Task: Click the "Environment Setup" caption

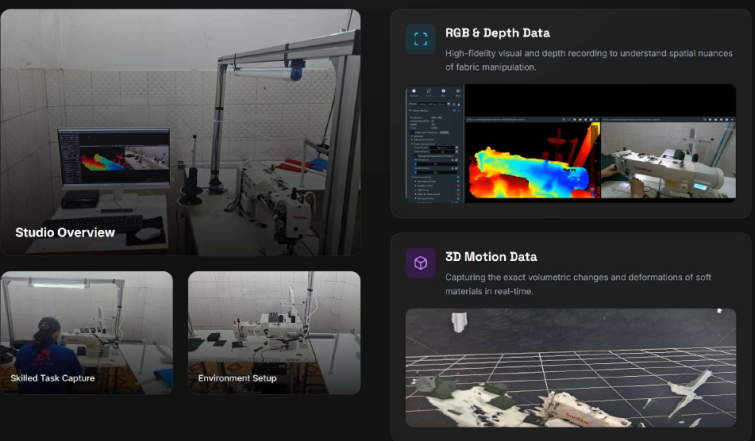Action: pos(237,378)
